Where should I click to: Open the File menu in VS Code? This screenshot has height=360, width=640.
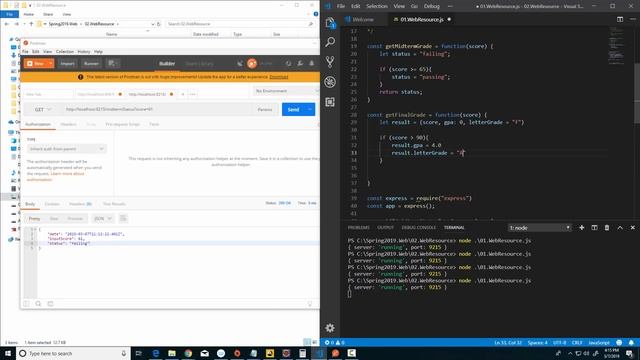tap(341, 6)
